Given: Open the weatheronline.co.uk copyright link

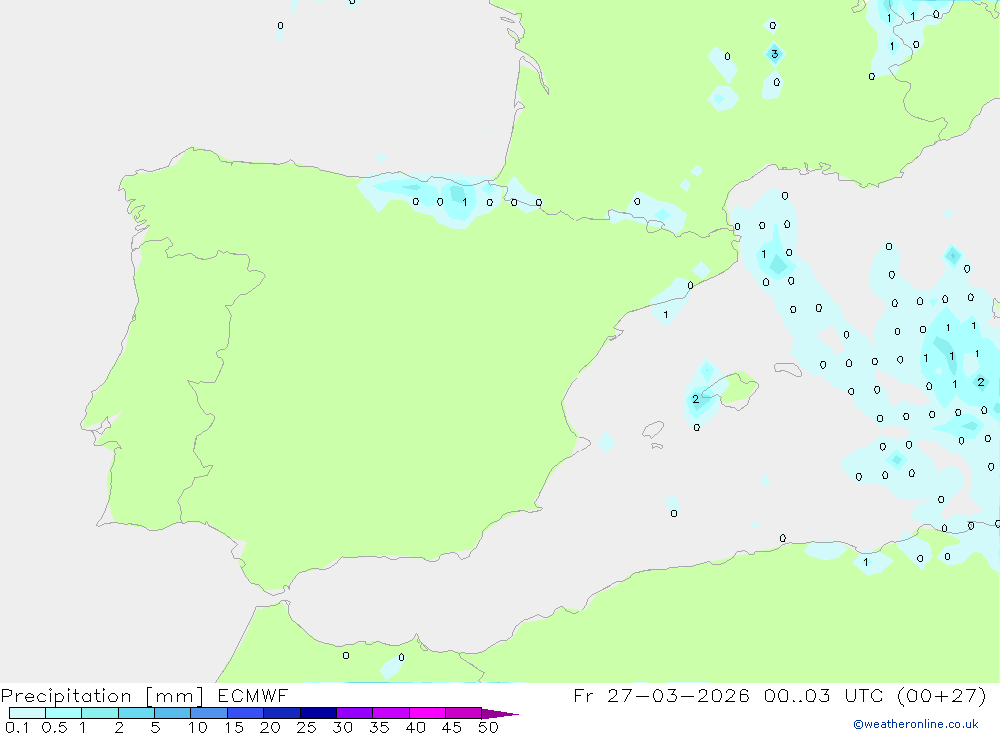Looking at the screenshot, I should point(915,724).
